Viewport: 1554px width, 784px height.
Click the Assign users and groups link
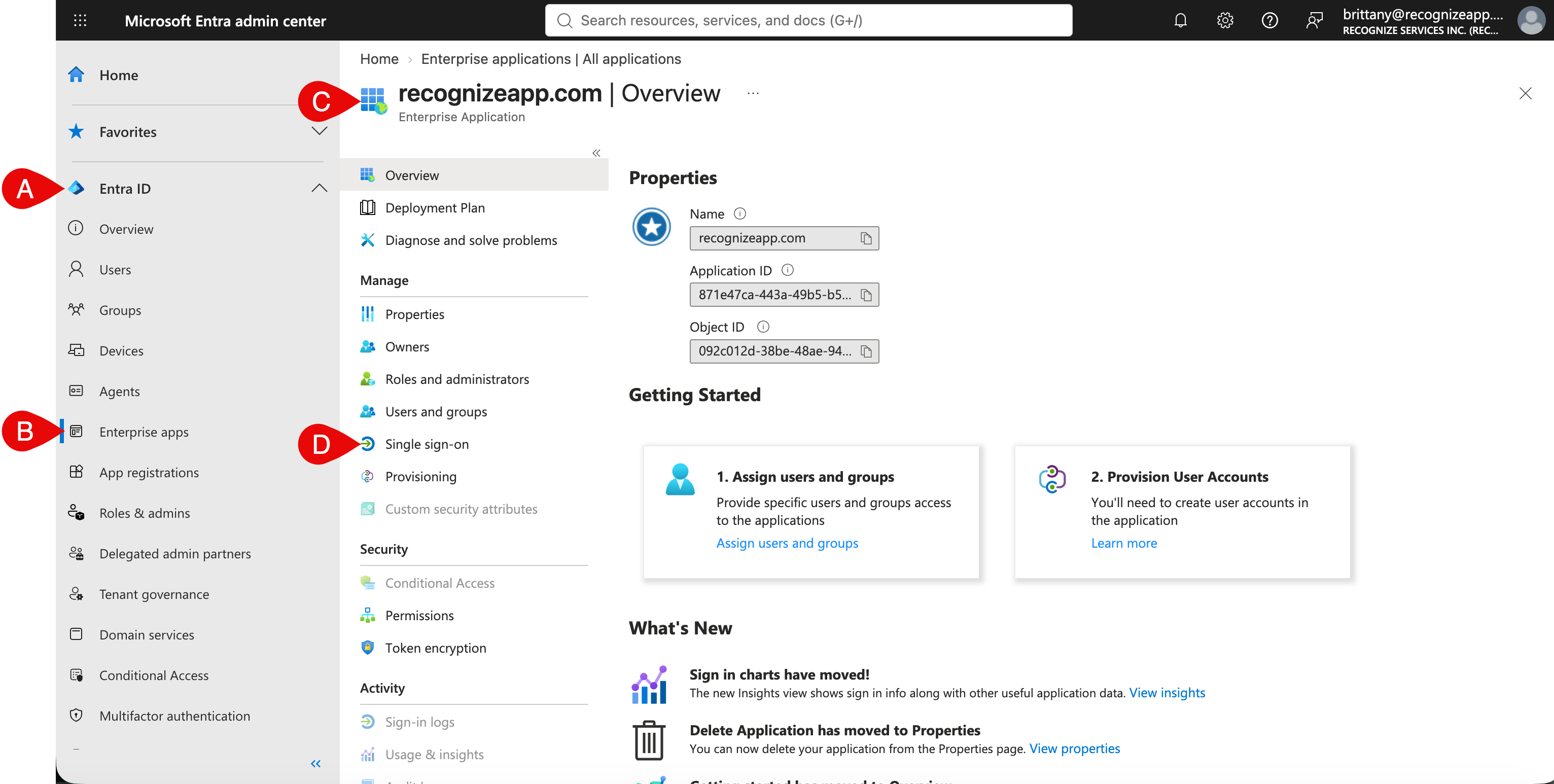coord(787,543)
